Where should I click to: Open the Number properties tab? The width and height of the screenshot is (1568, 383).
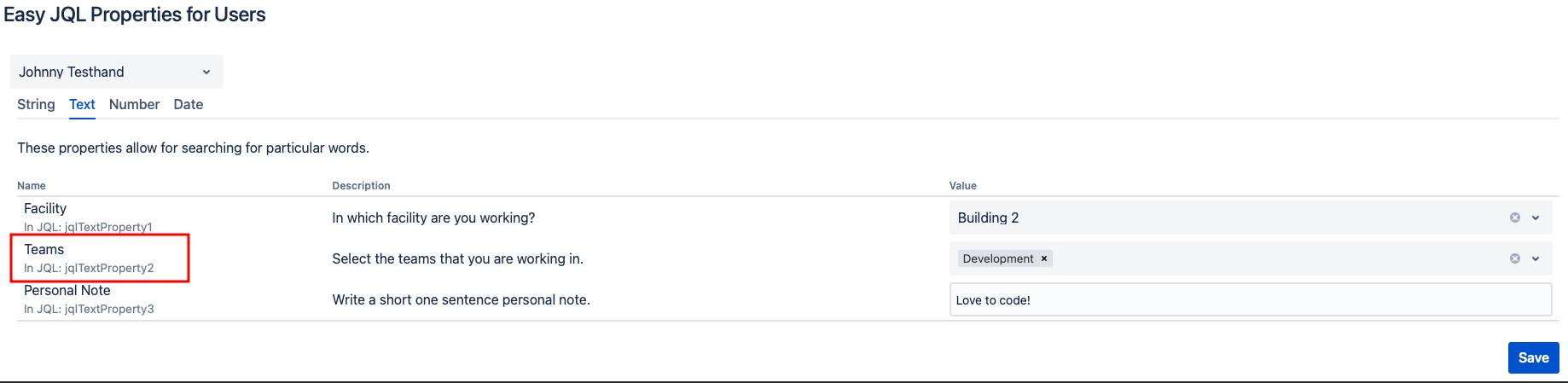tap(134, 104)
